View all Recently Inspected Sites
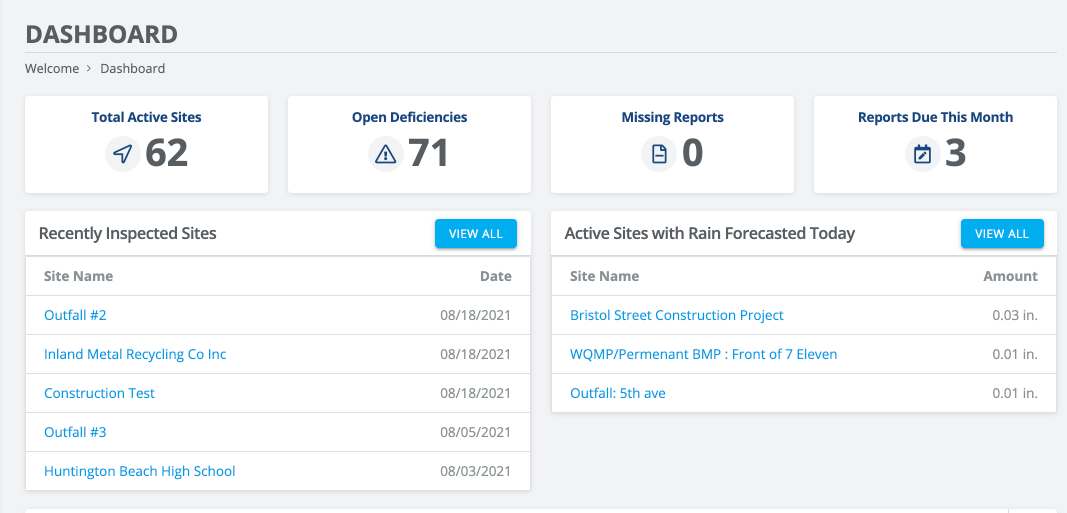 [476, 233]
